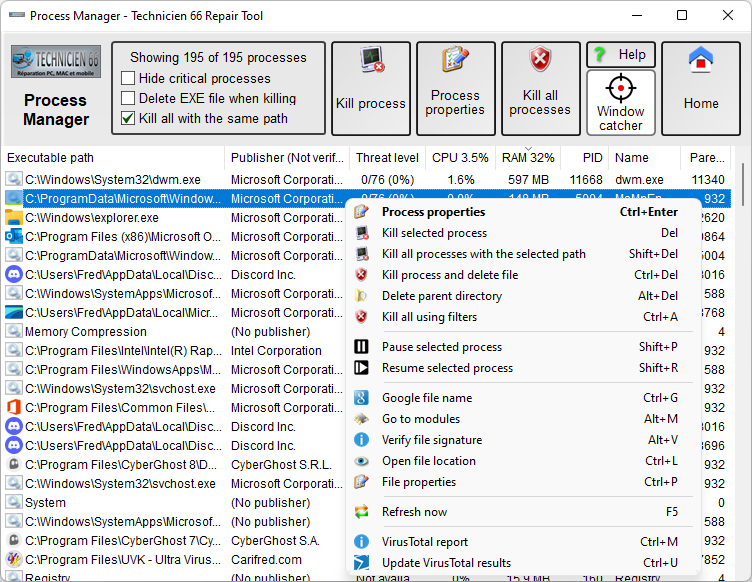
Task: Click the CyberGhost 7 ghost icon
Action: (x=13, y=540)
